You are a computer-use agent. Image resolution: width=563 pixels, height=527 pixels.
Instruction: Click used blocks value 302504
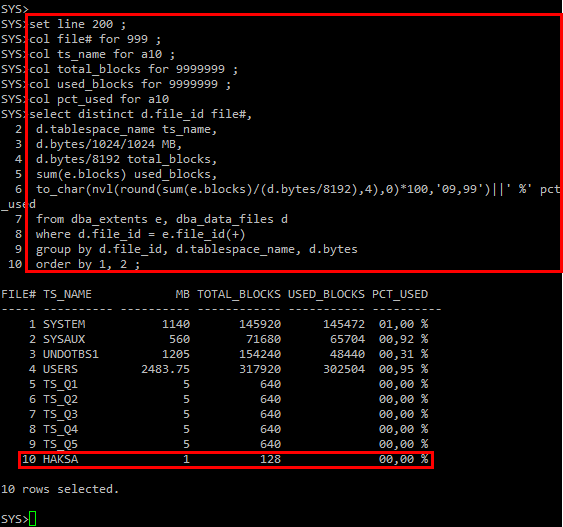click(x=344, y=369)
